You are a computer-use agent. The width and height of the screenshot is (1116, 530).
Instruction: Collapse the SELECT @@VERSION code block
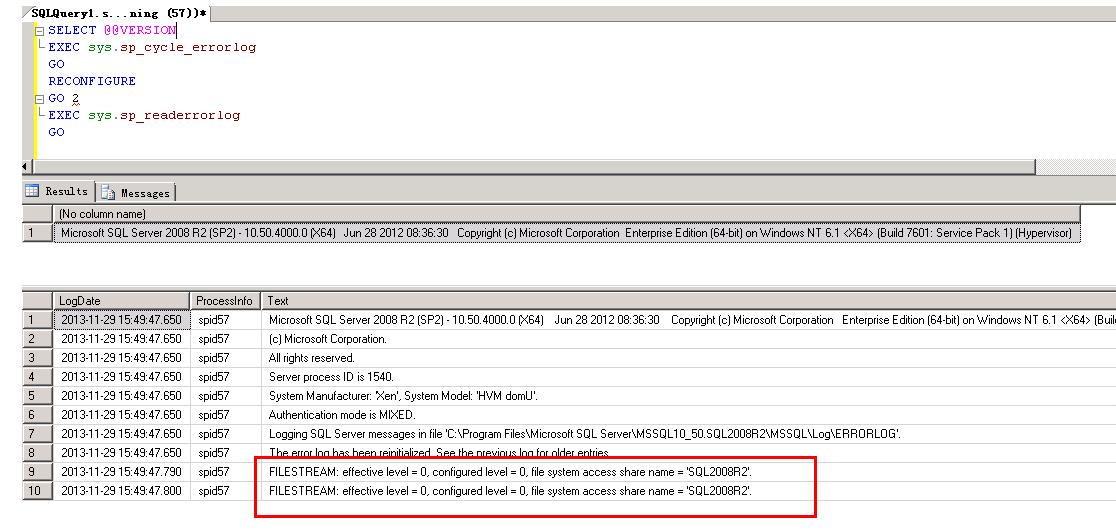pyautogui.click(x=39, y=31)
